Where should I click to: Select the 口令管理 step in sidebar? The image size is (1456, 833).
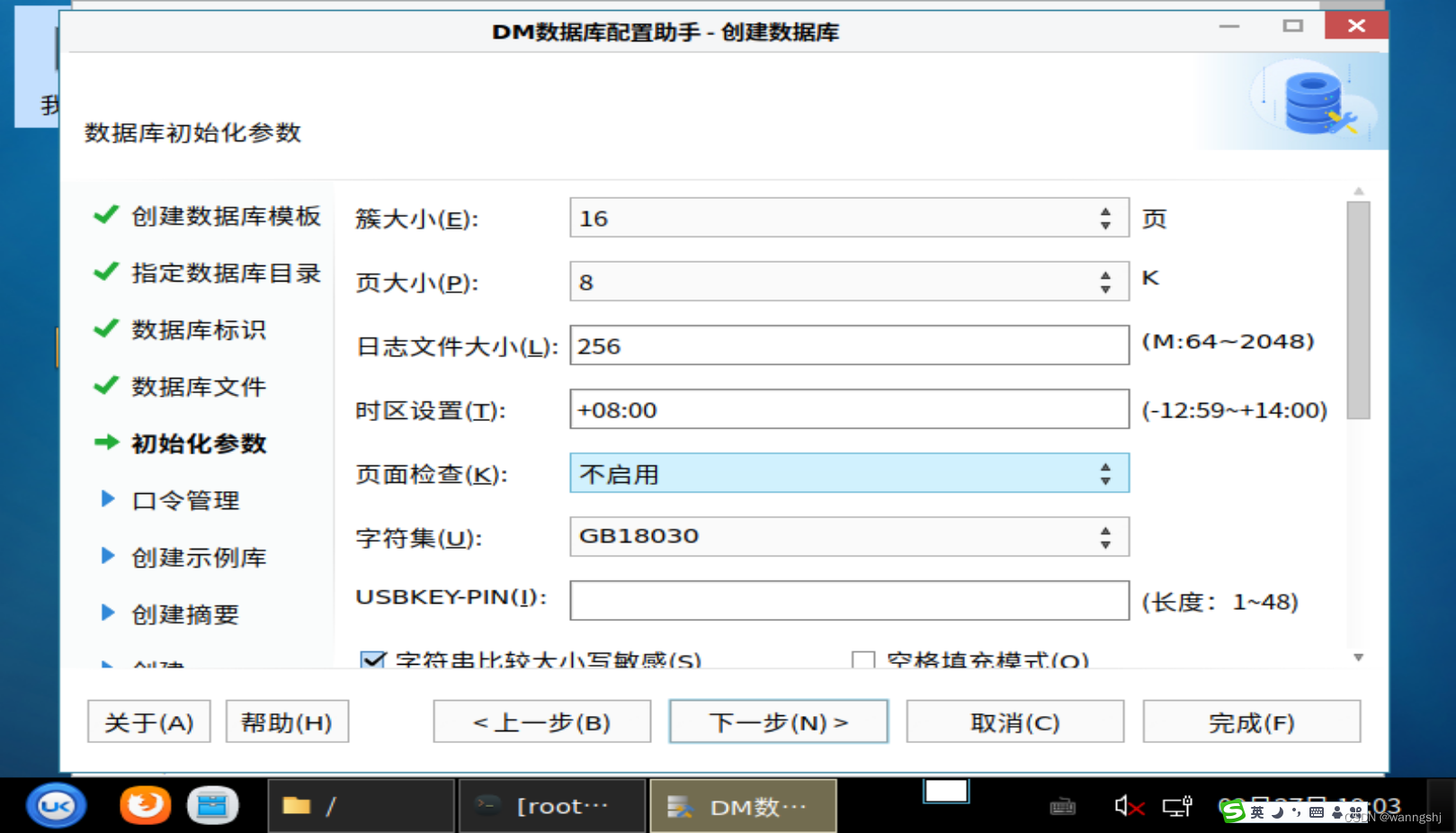click(183, 500)
